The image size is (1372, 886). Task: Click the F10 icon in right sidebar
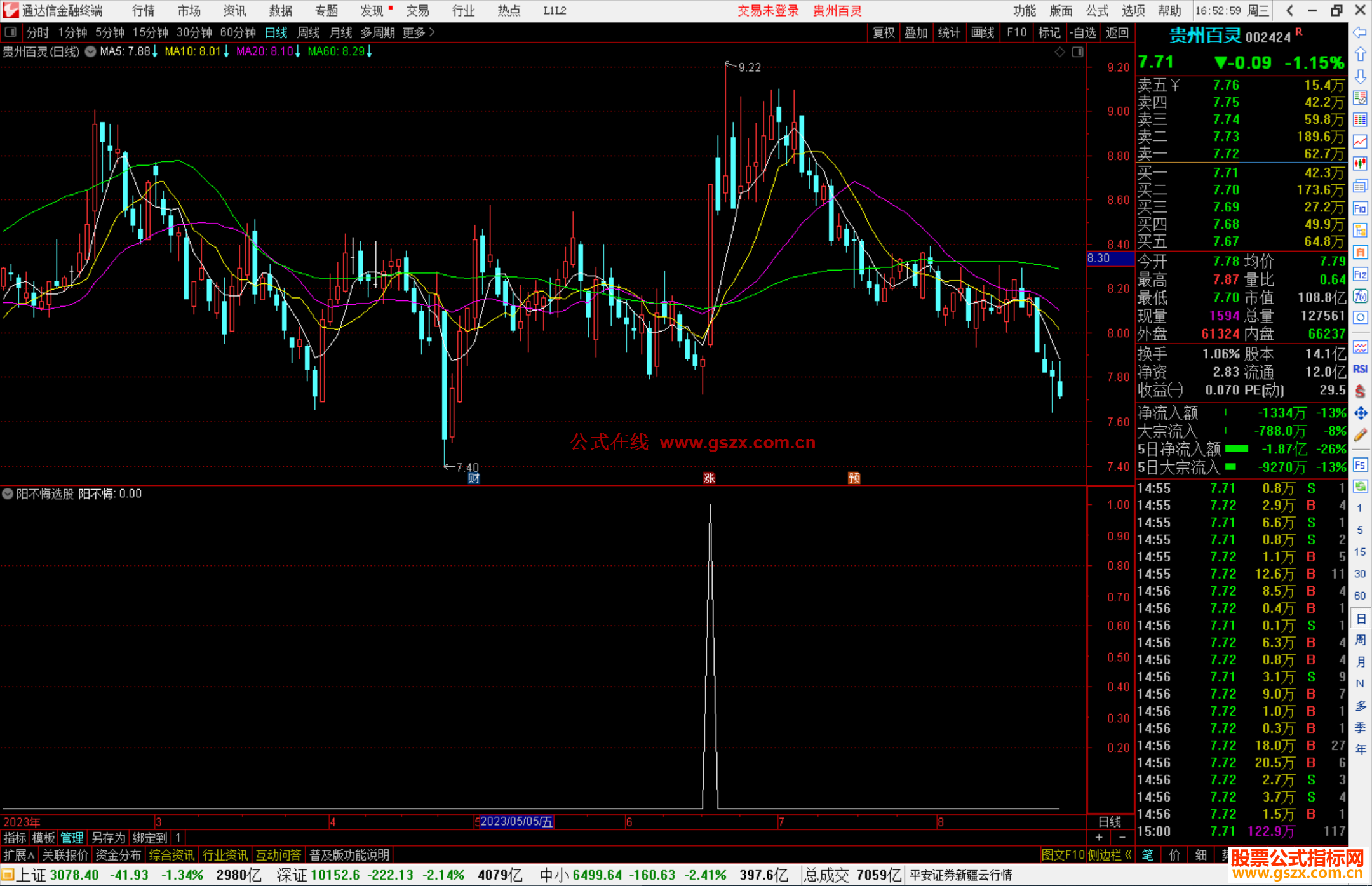point(1360,208)
